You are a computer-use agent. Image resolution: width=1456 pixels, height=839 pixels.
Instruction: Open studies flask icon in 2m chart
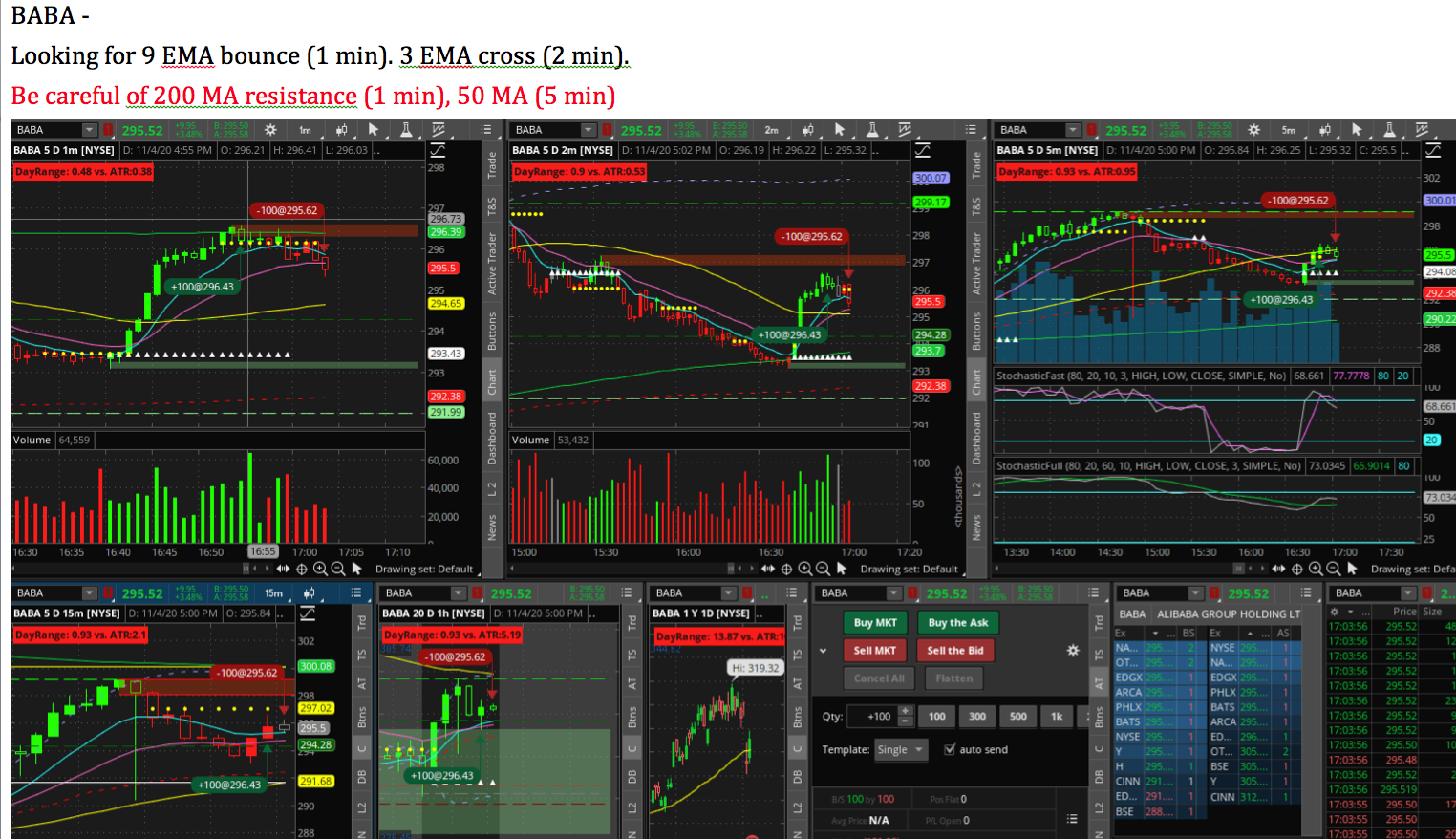point(872,130)
